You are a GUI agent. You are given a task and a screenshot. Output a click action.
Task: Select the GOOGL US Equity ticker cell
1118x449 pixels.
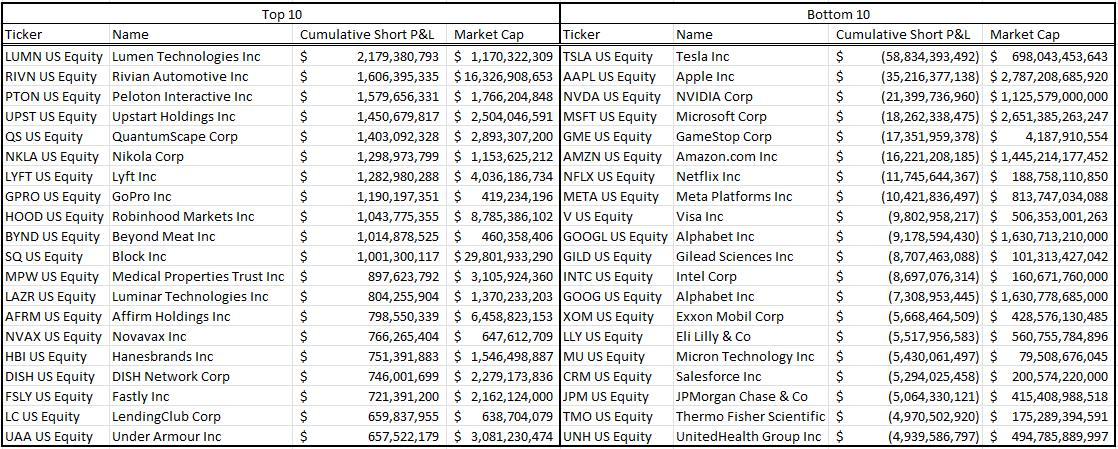tap(615, 236)
